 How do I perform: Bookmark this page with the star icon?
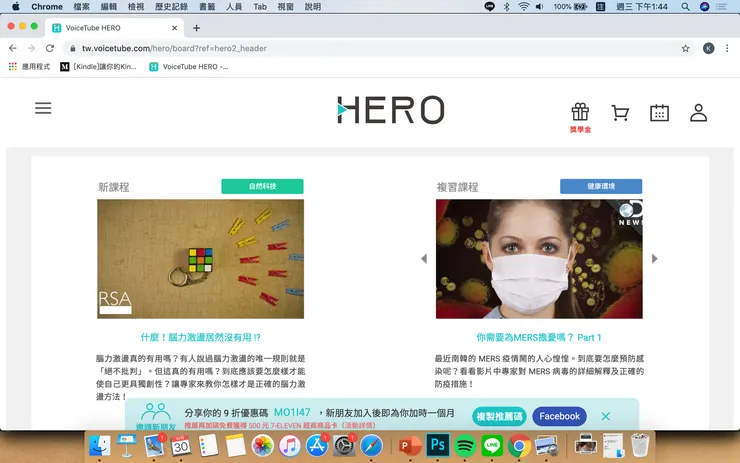pos(685,48)
